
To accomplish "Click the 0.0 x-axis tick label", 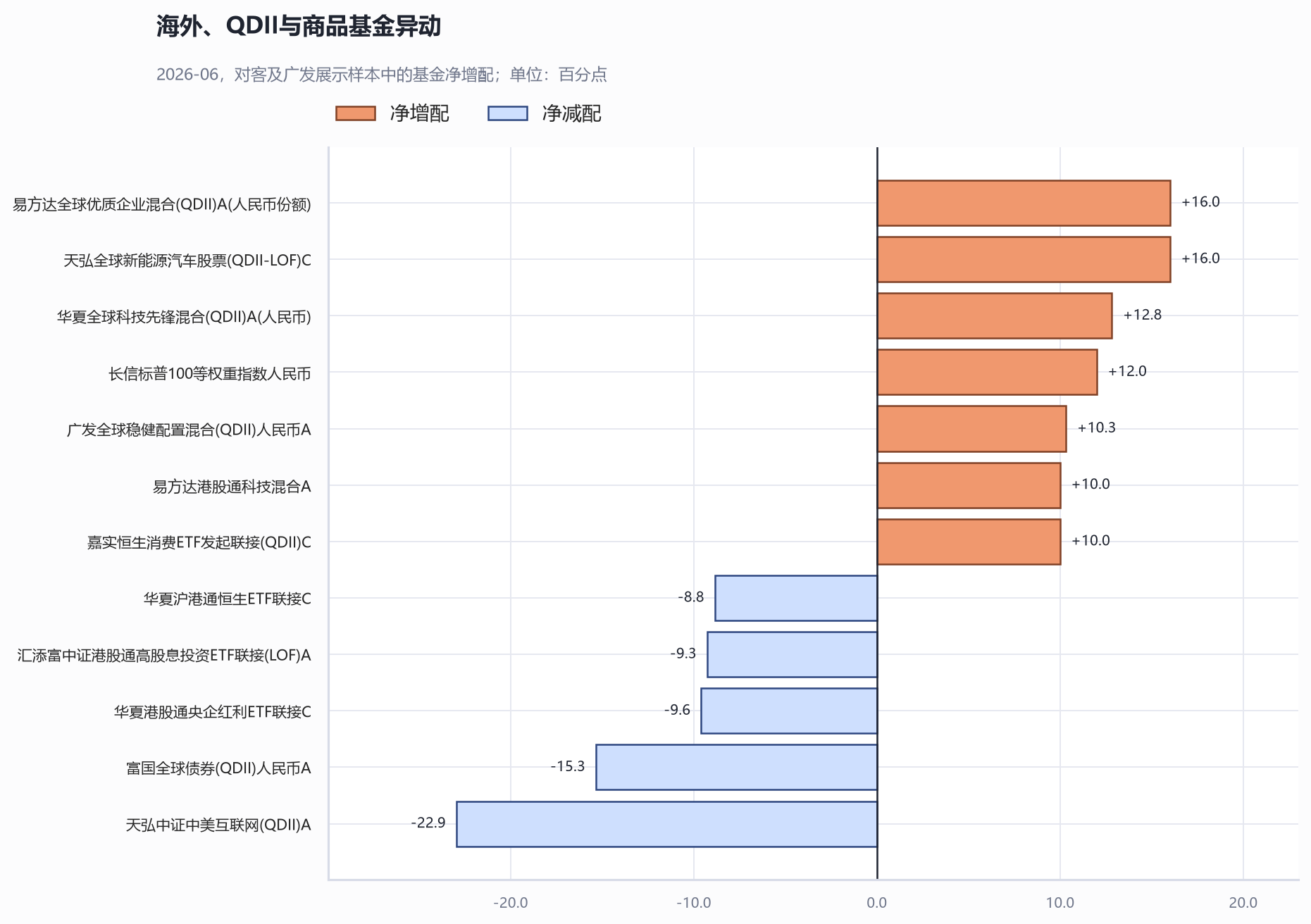I will (877, 903).
